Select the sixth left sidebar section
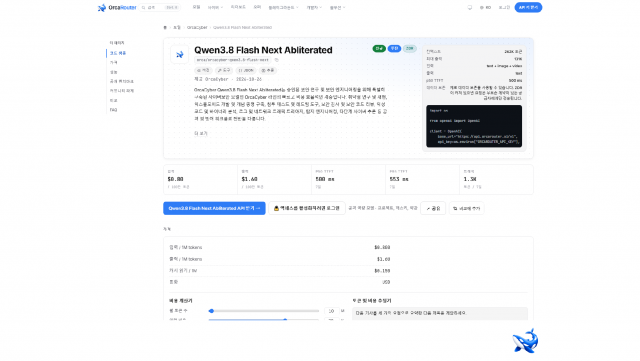This screenshot has width=640, height=361. [122, 91]
